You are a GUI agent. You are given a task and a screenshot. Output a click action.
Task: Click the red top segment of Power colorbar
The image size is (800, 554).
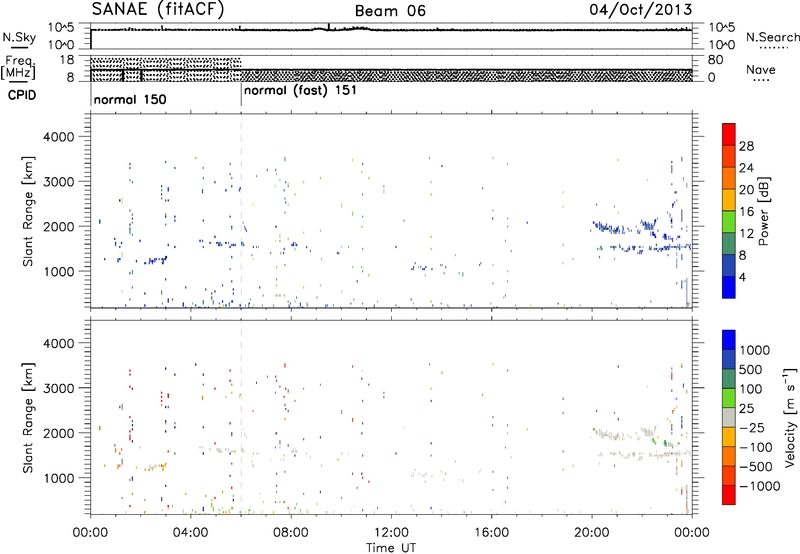click(729, 134)
